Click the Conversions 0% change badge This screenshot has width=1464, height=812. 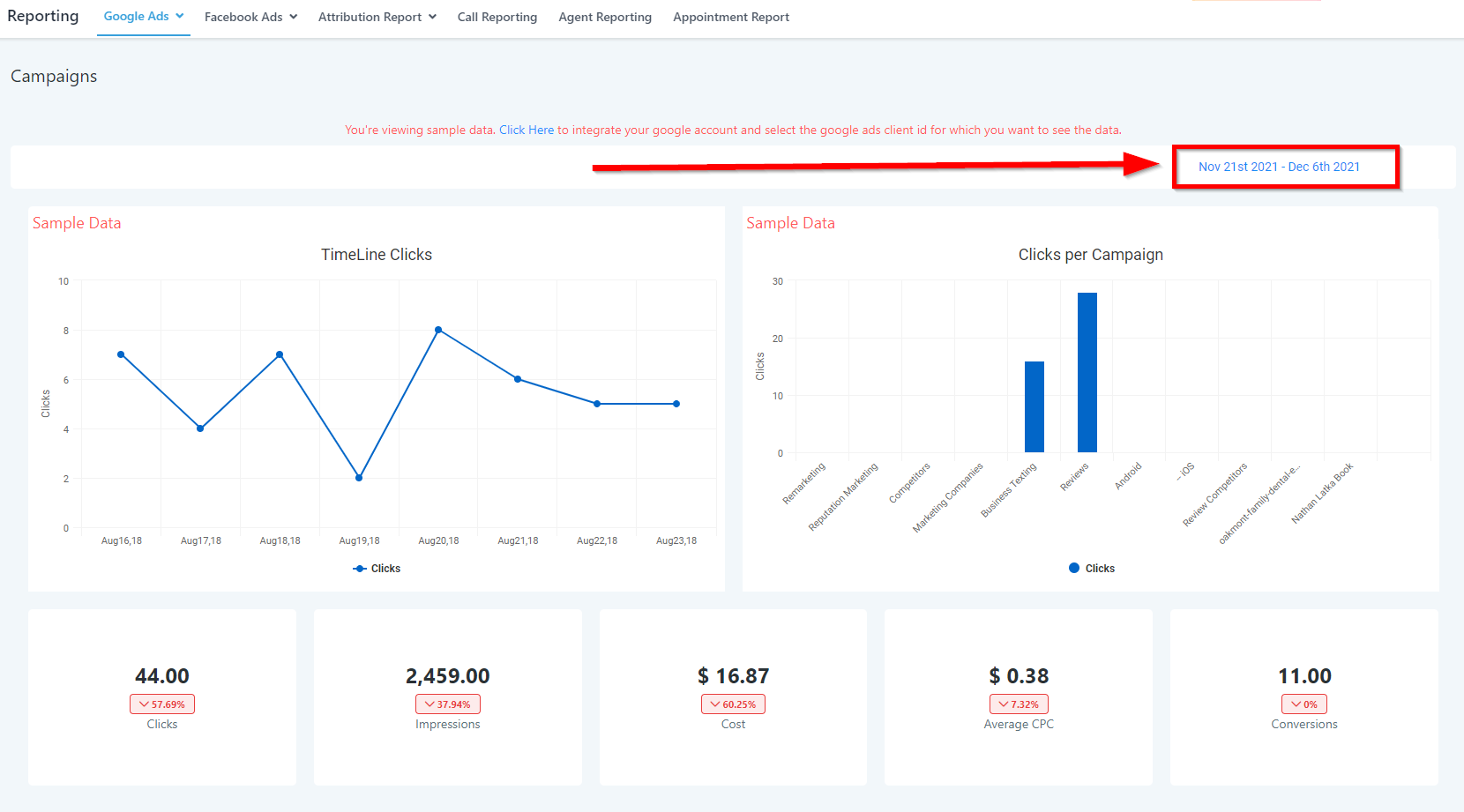tap(1303, 704)
